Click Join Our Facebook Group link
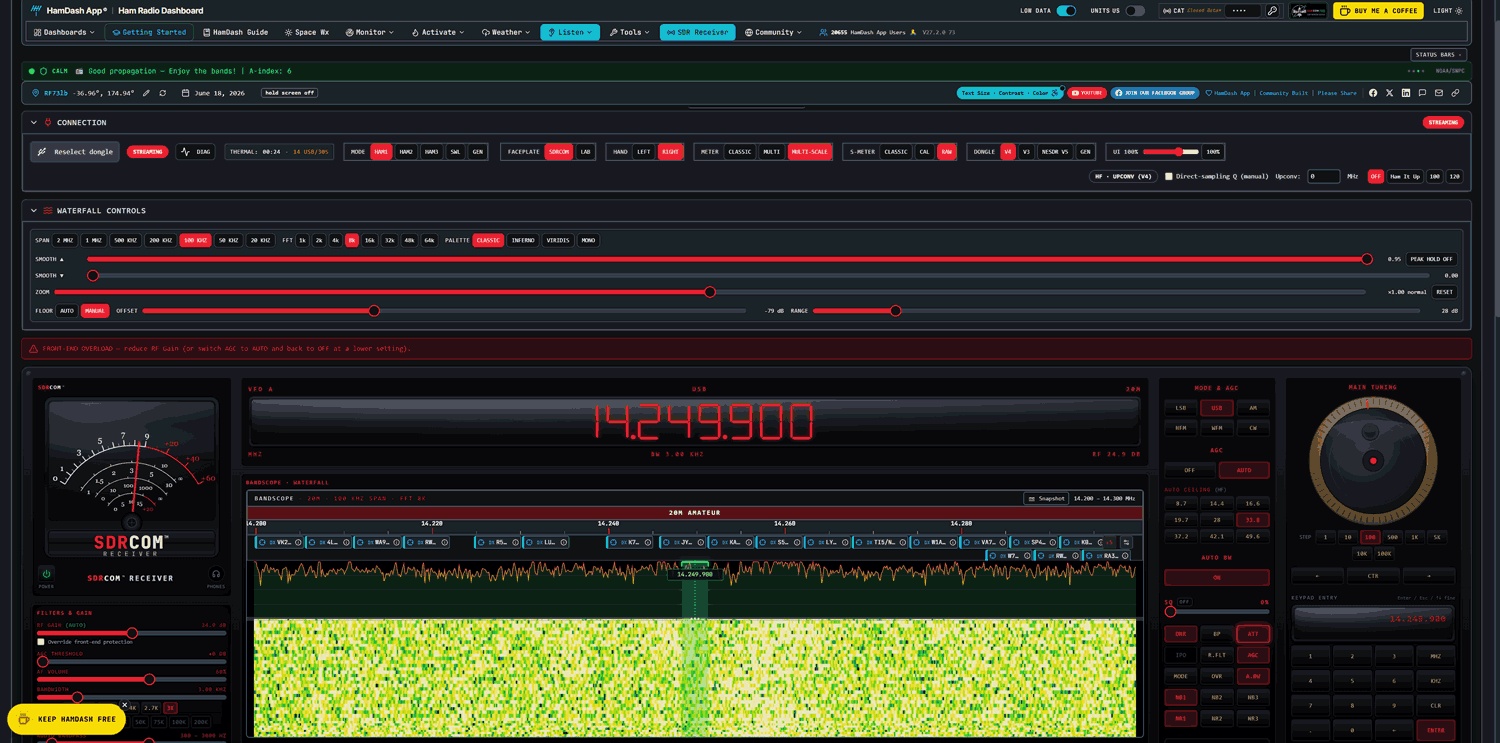The width and height of the screenshot is (1500, 743). click(x=1155, y=93)
